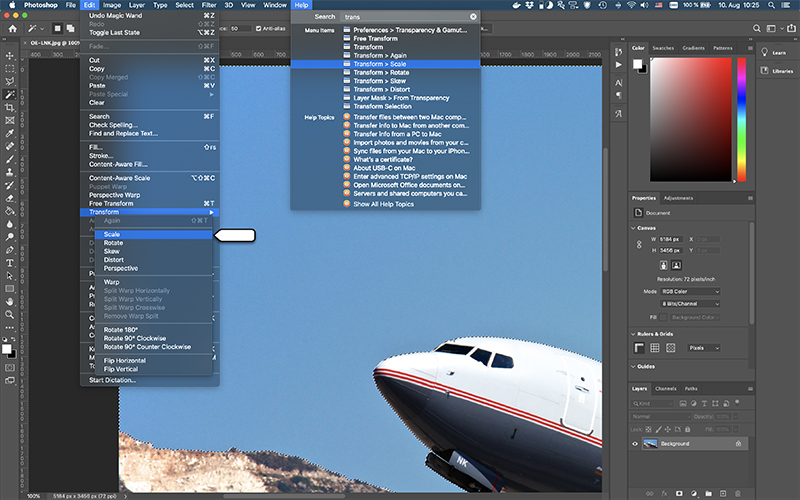Delete layer using the trash icon

[738, 493]
